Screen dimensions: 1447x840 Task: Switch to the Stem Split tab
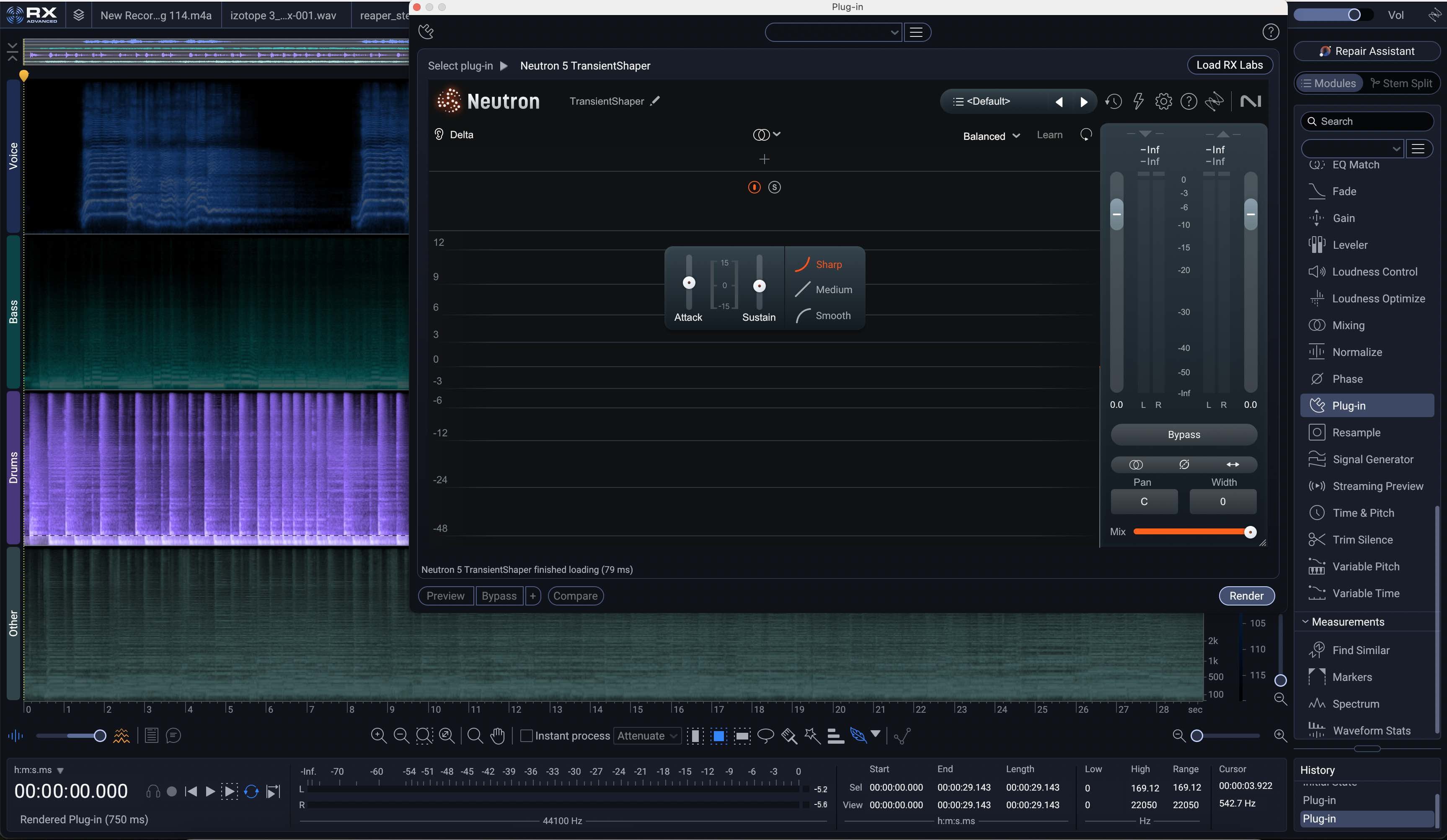pos(1401,83)
